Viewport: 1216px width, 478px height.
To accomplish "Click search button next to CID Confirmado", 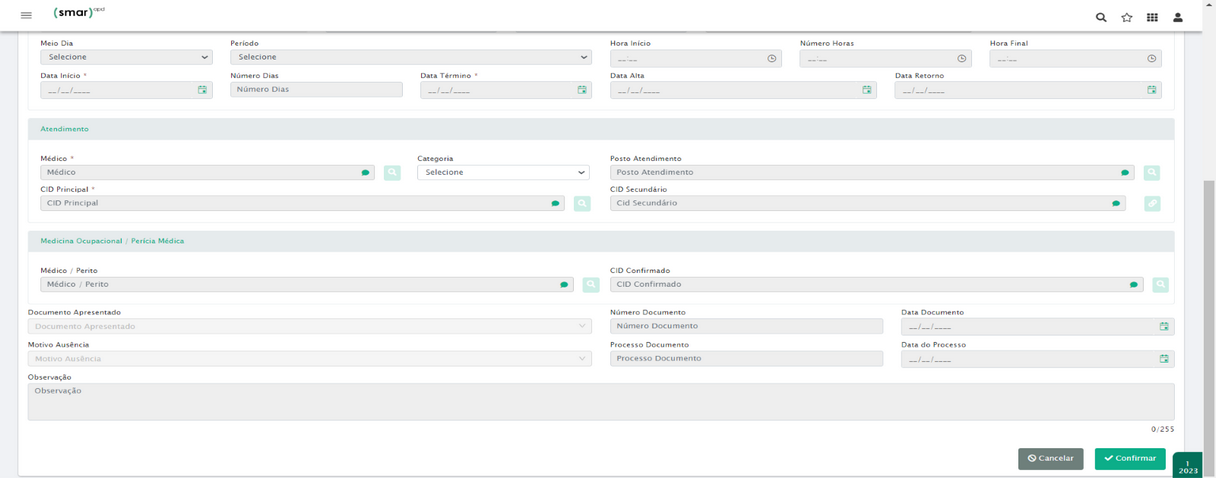I will click(x=1160, y=284).
